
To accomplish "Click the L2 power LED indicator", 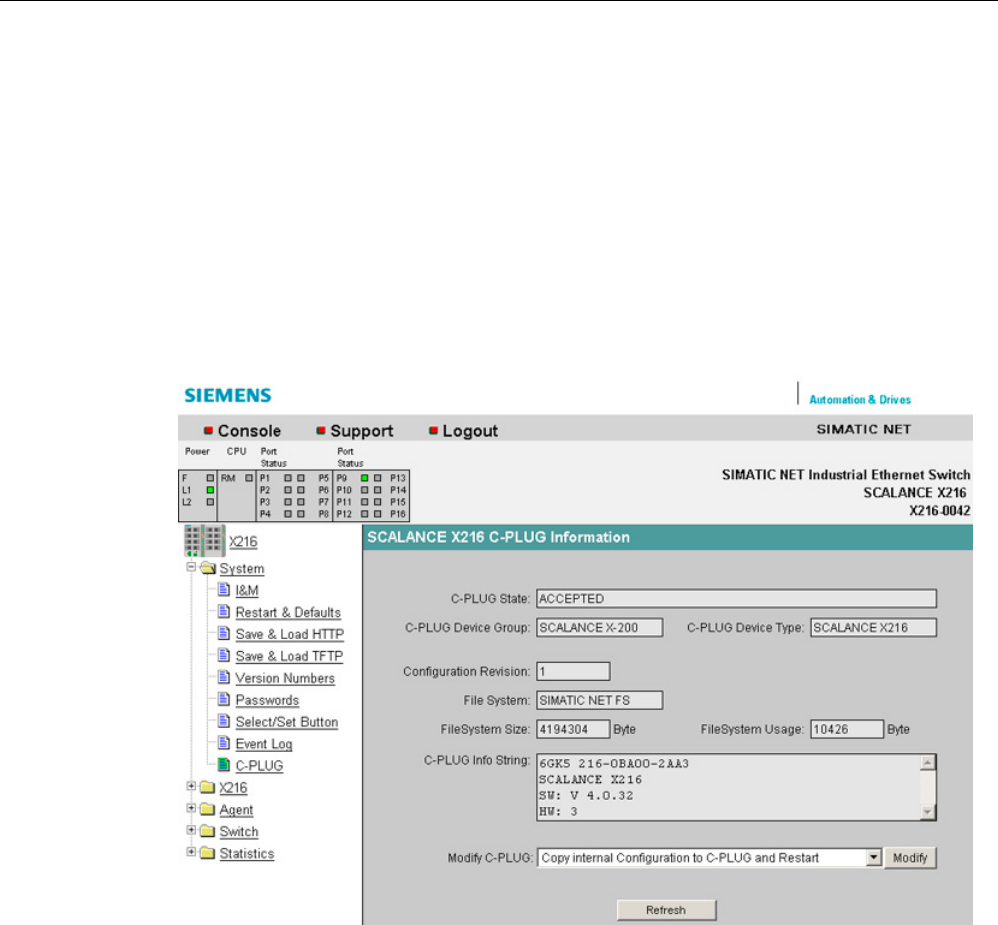I will (210, 502).
